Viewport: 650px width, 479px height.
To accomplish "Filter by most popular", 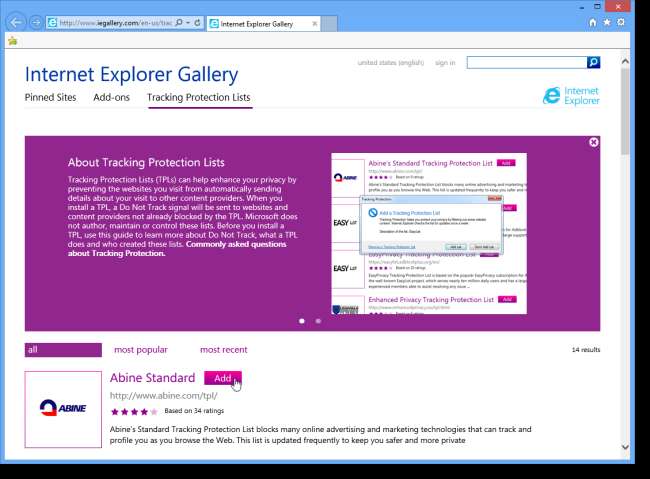I will click(x=141, y=350).
